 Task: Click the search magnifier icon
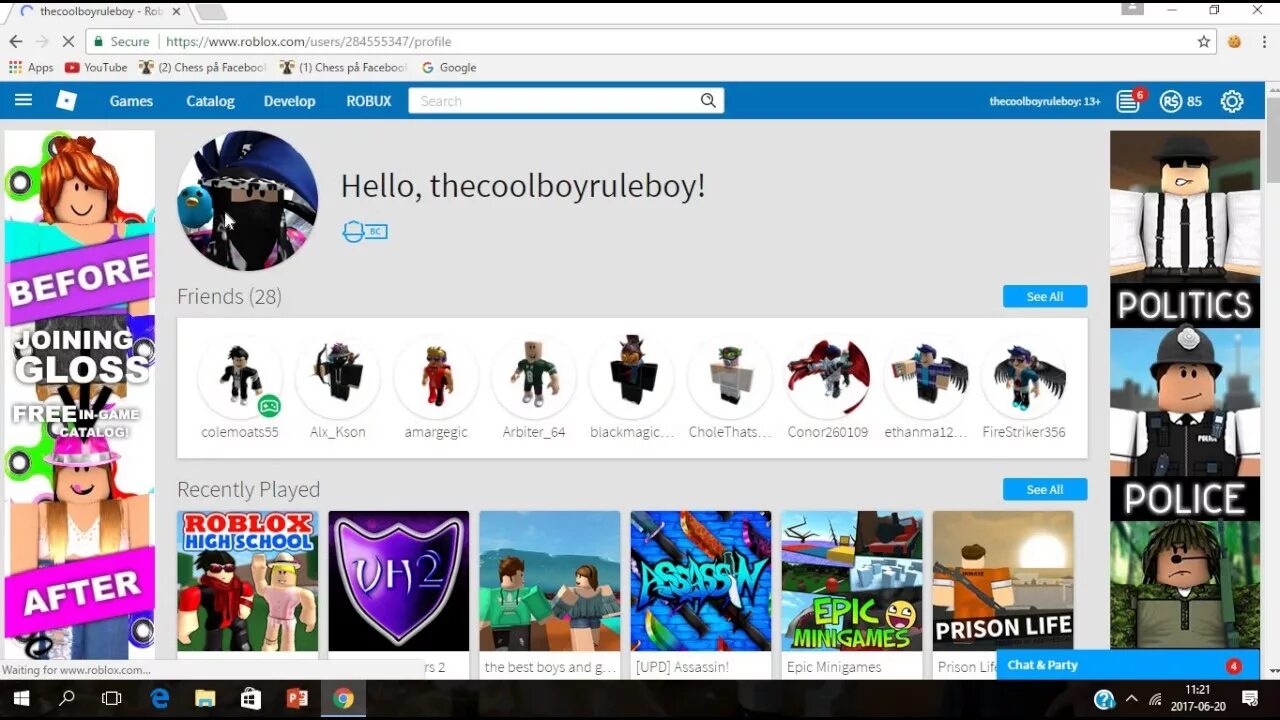pyautogui.click(x=708, y=100)
